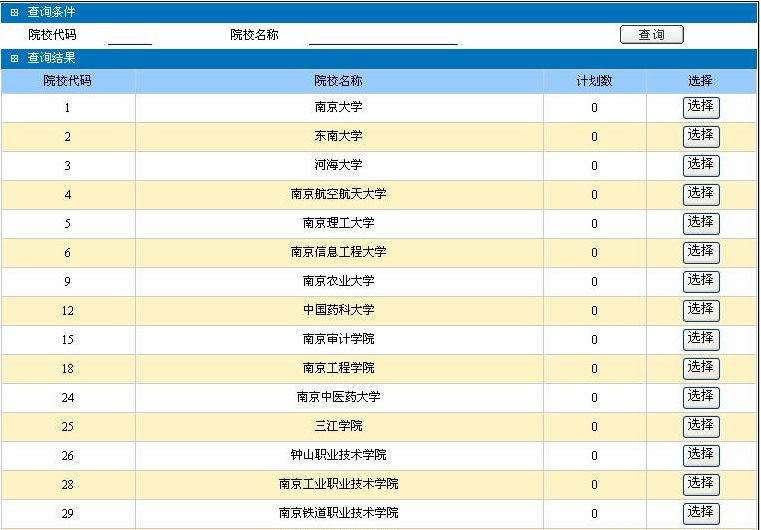Screen dimensions: 761x530
Task: Click the 院校名称 input field
Action: point(383,36)
